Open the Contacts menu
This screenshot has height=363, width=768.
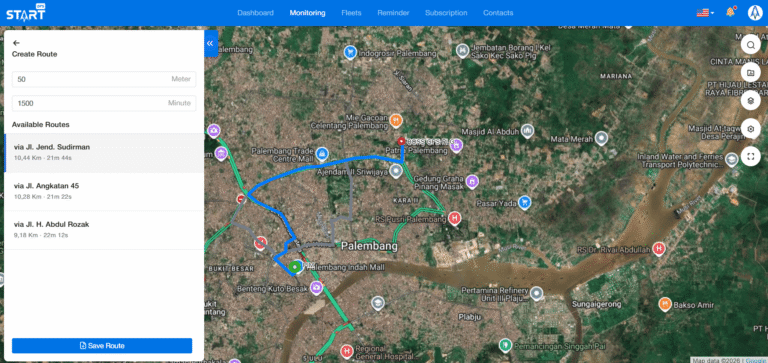coord(498,13)
